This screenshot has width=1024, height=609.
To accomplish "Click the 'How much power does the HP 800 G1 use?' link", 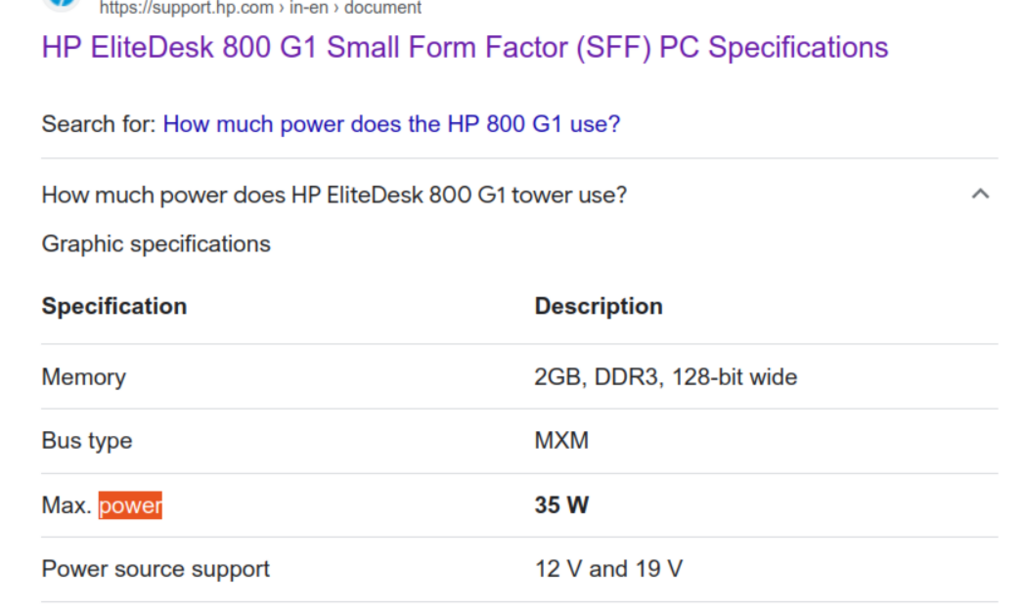I will pyautogui.click(x=391, y=125).
